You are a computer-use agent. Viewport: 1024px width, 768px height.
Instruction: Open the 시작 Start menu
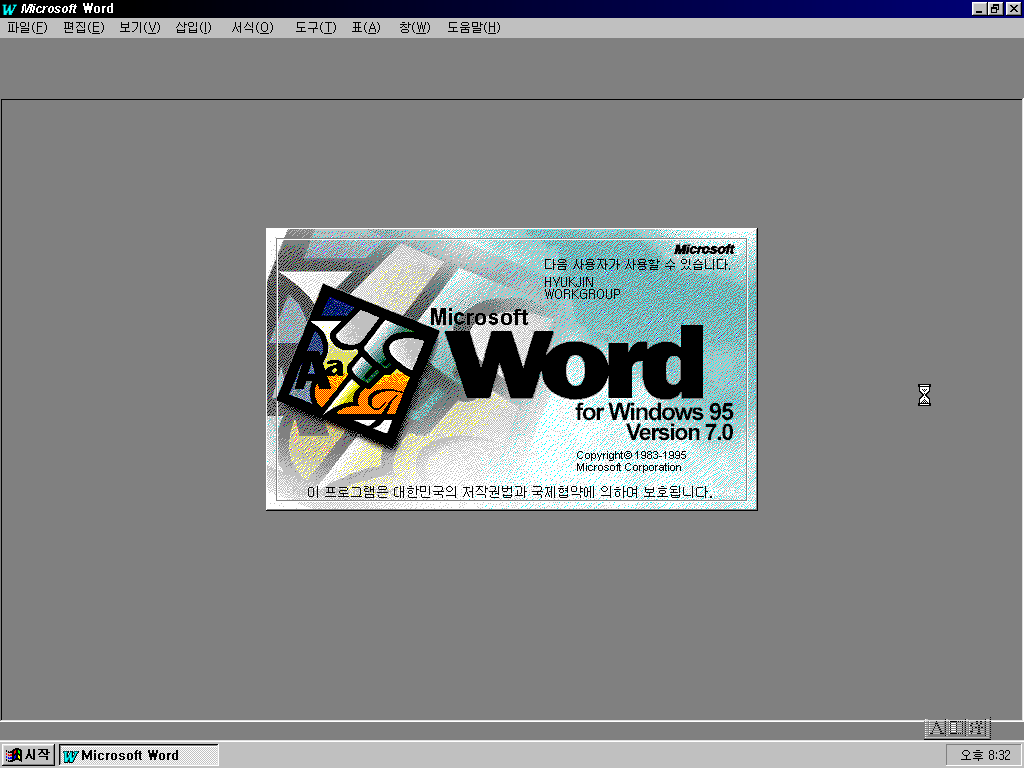[x=27, y=755]
